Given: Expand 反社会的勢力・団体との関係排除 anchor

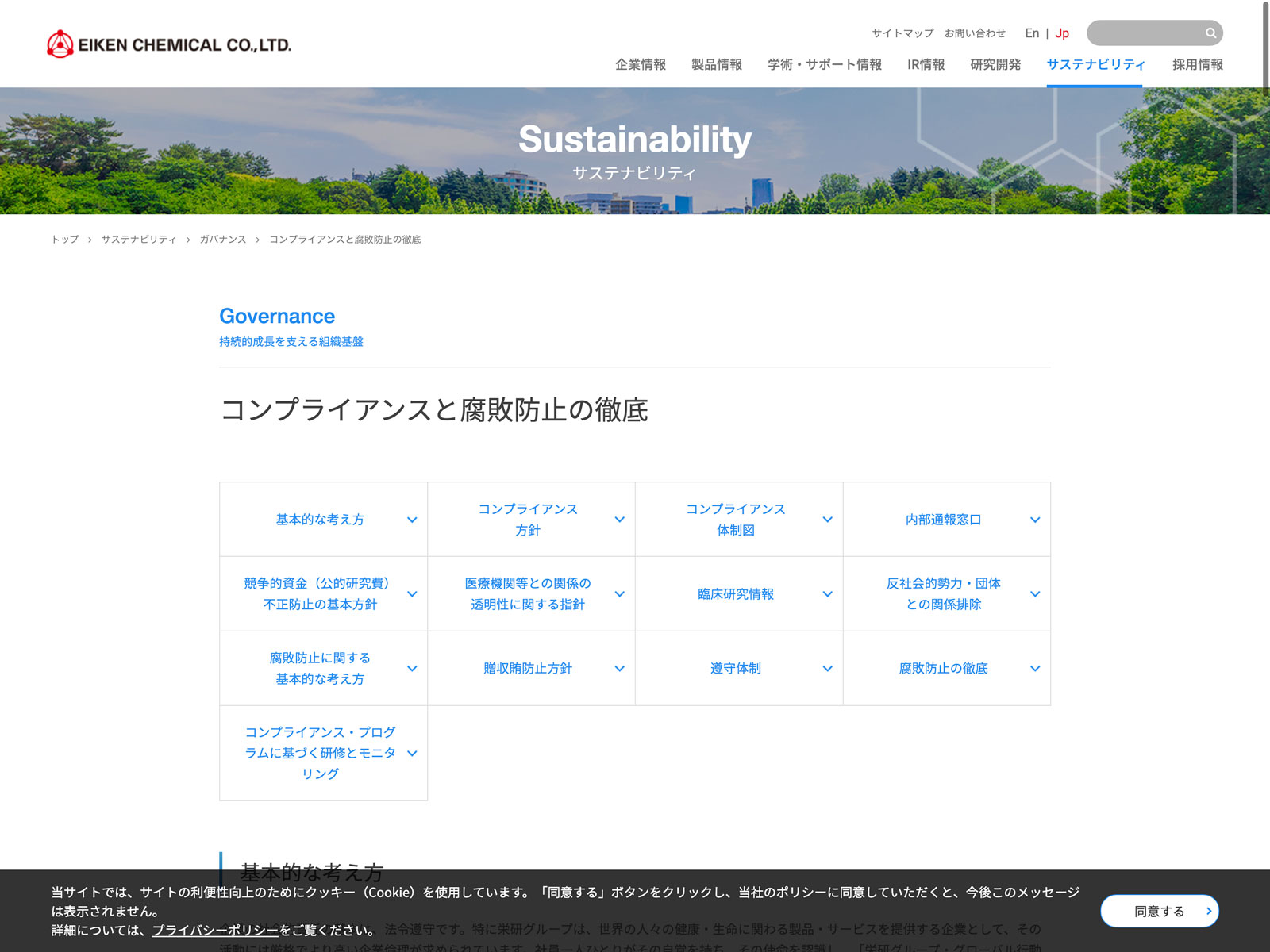Looking at the screenshot, I should pos(943,594).
